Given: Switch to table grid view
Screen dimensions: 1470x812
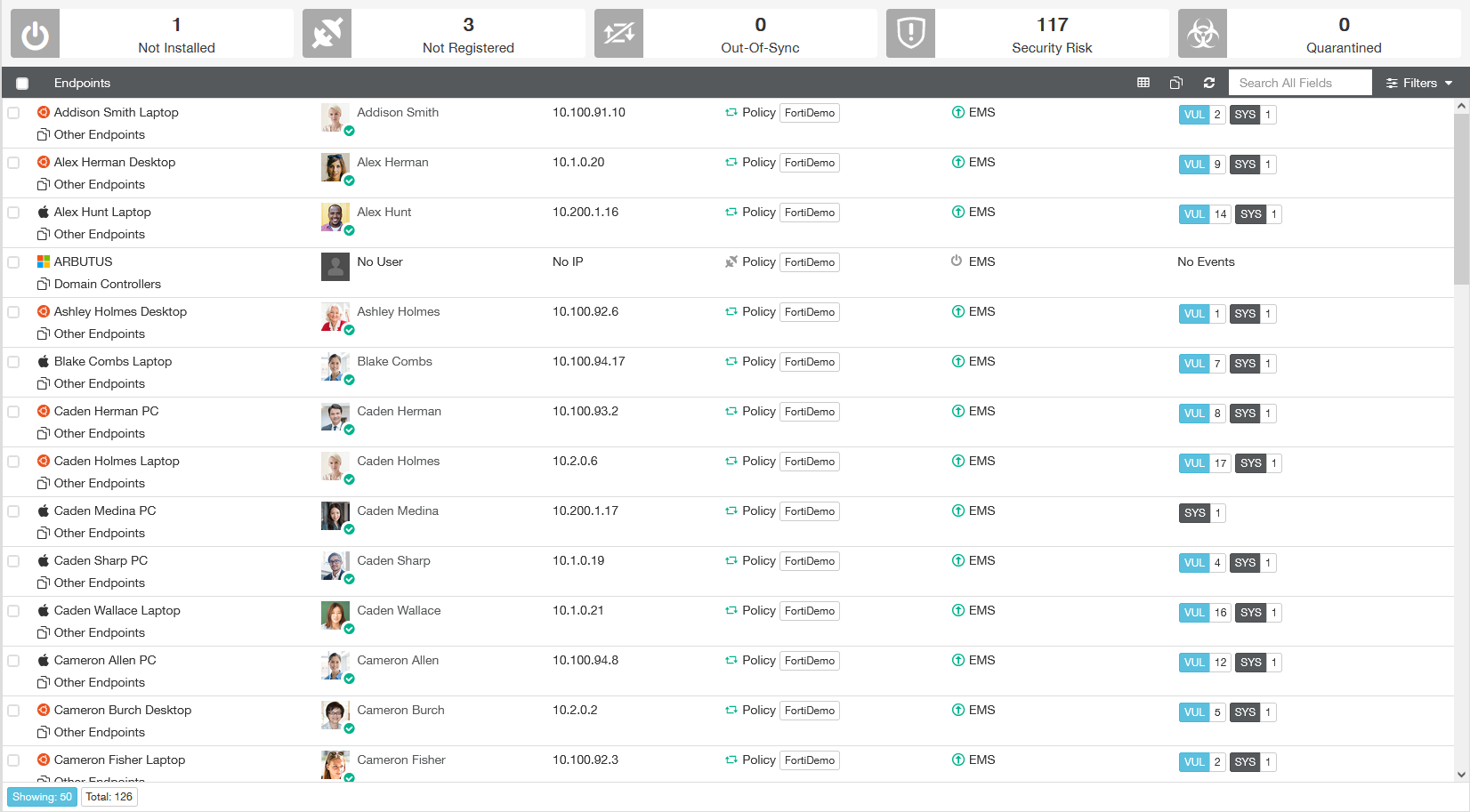Looking at the screenshot, I should [x=1143, y=83].
